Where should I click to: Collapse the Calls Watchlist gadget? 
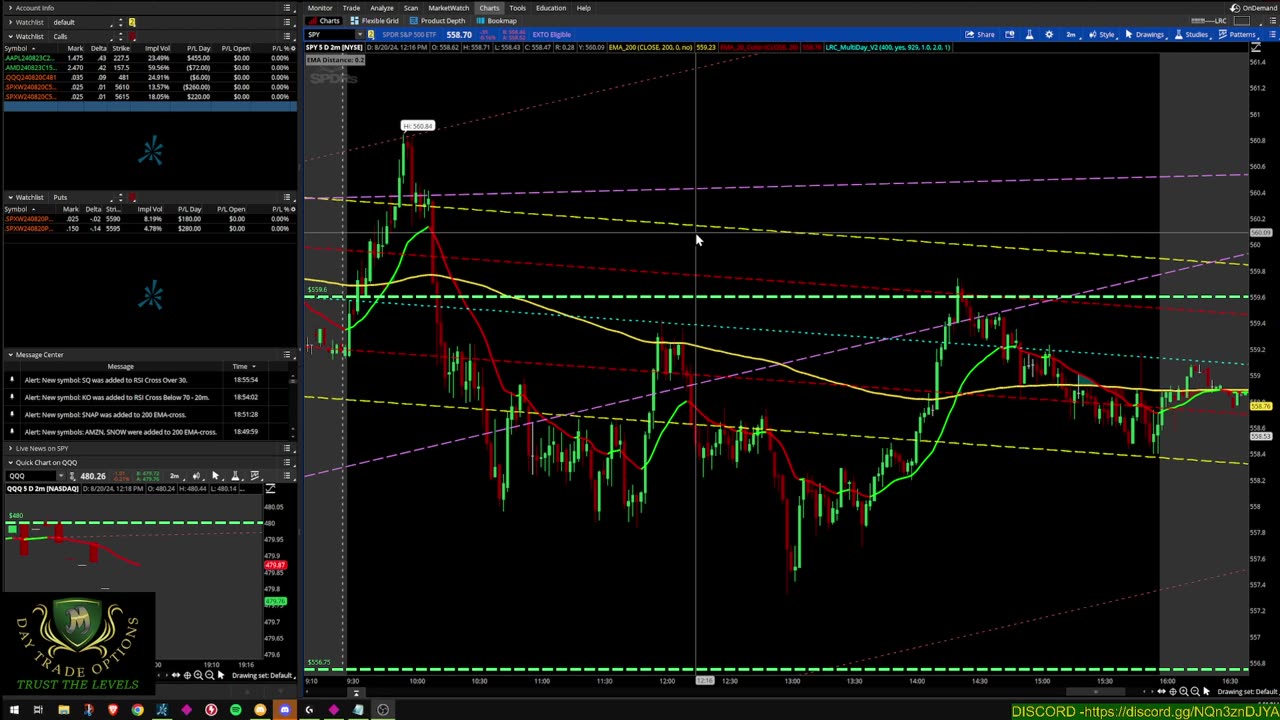(x=9, y=36)
